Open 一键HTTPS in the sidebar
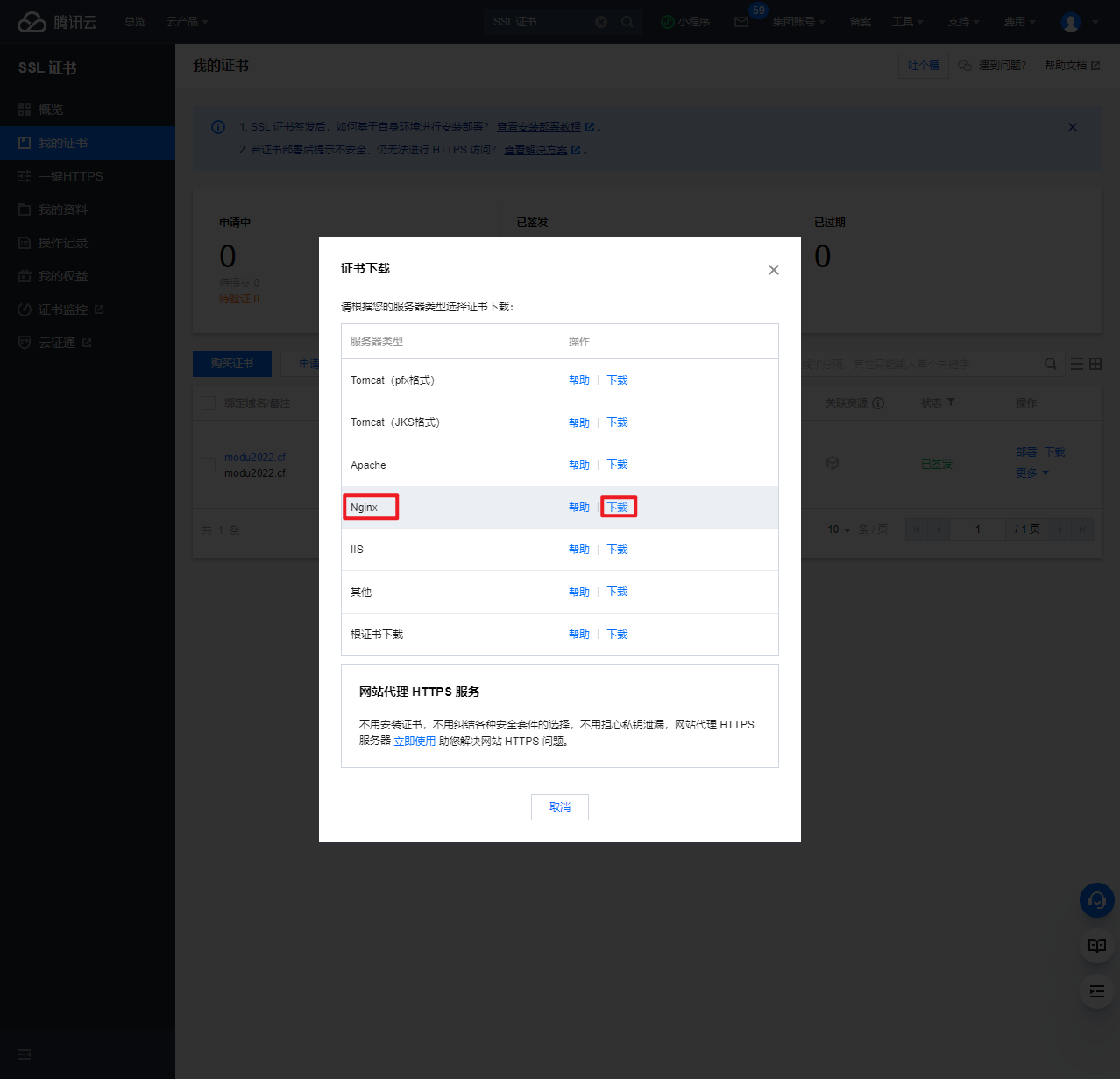Viewport: 1120px width, 1079px height. [x=88, y=176]
